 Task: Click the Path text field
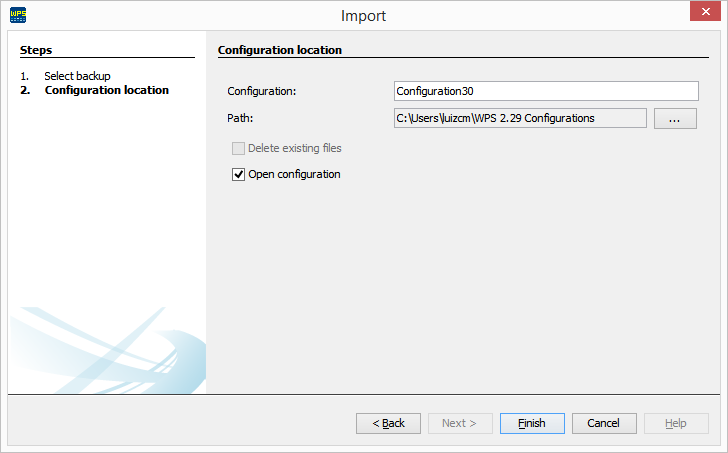pos(520,118)
